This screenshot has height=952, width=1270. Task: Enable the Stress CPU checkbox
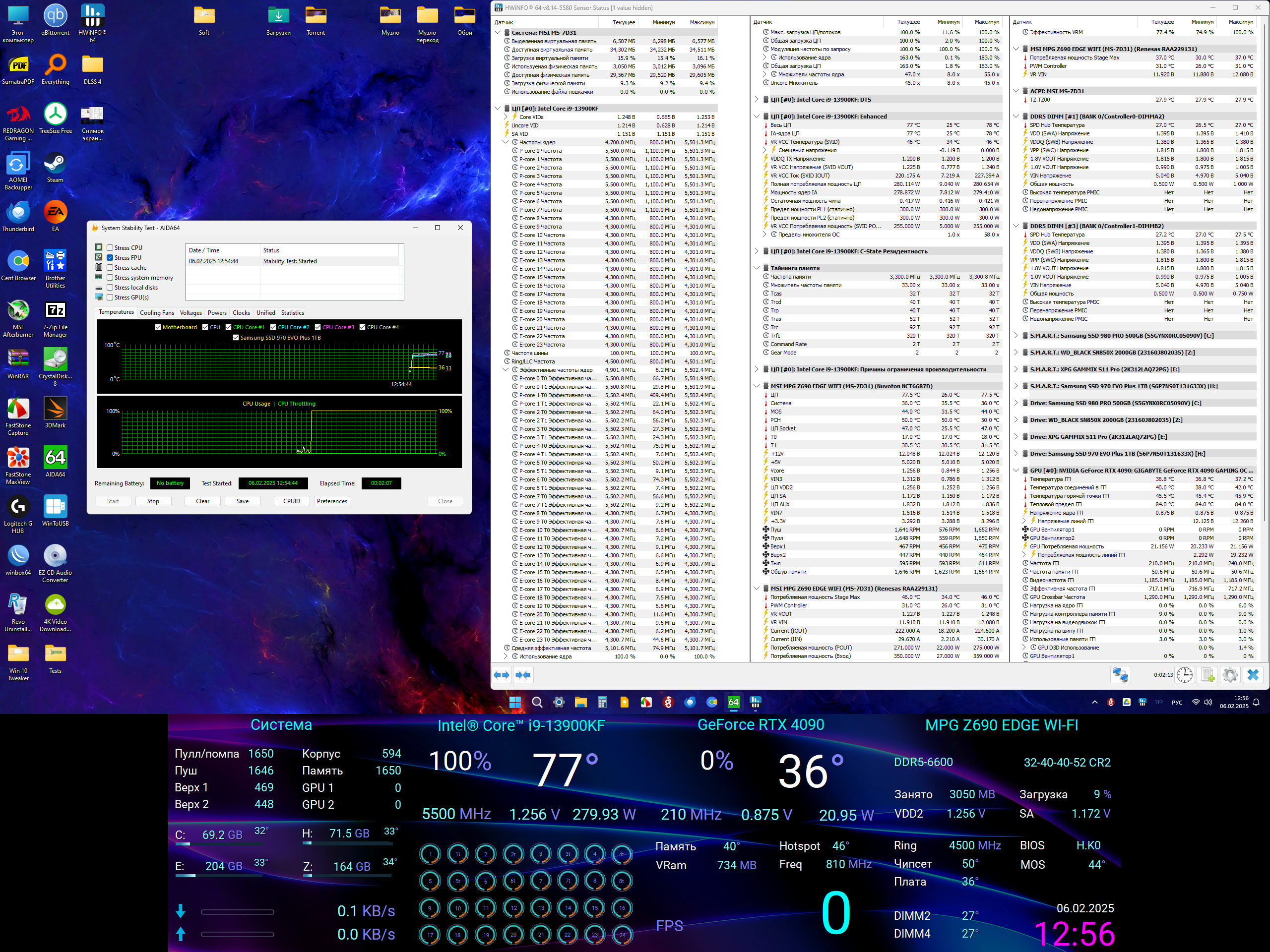point(110,248)
